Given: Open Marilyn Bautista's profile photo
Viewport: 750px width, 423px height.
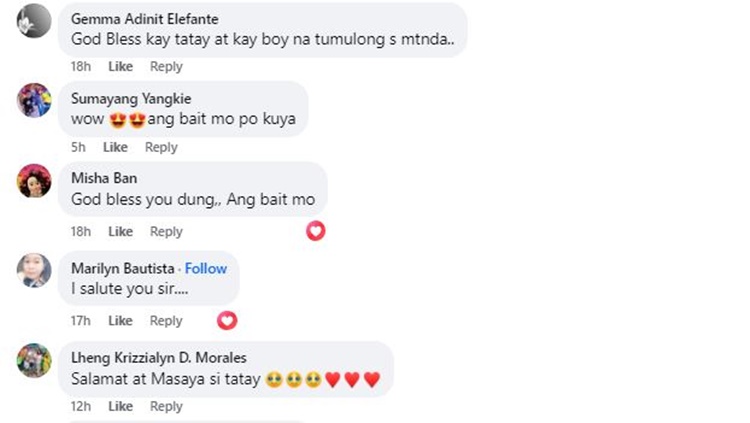Looking at the screenshot, I should (x=34, y=270).
